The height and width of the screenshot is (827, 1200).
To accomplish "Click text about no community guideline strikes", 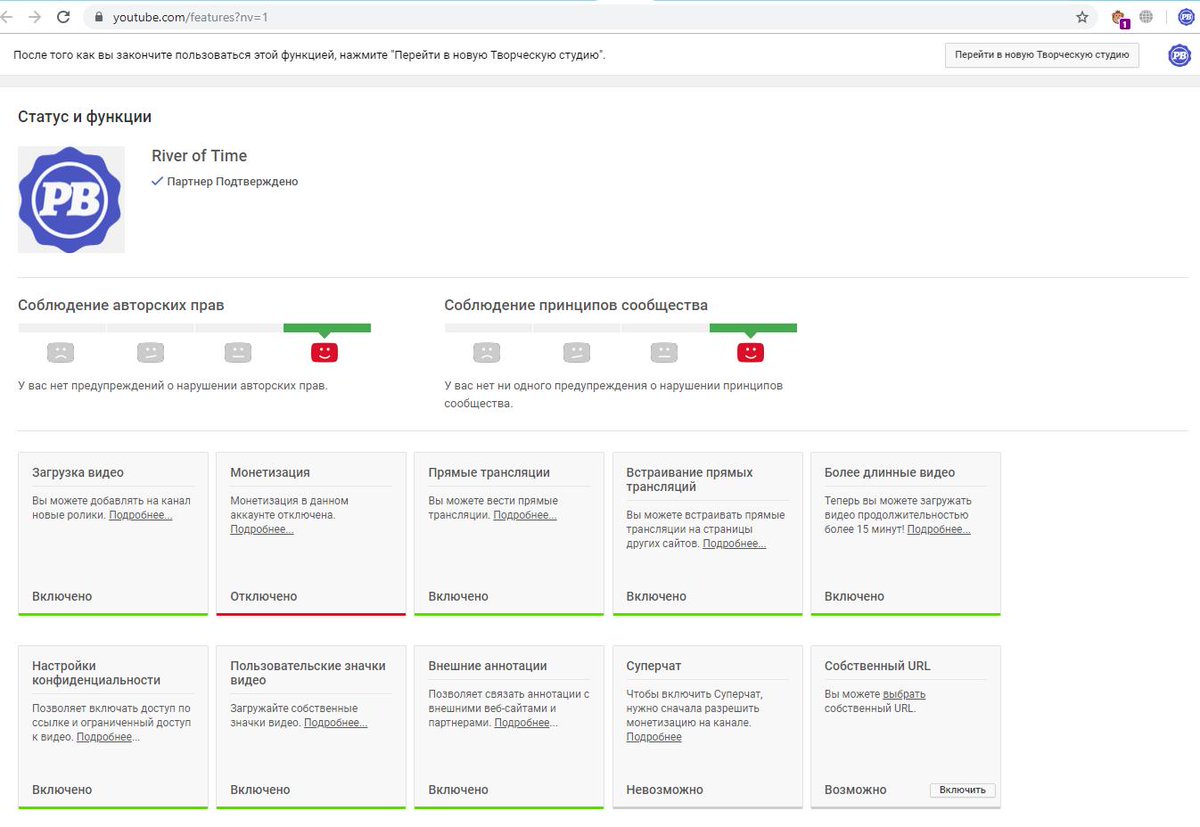I will (614, 394).
